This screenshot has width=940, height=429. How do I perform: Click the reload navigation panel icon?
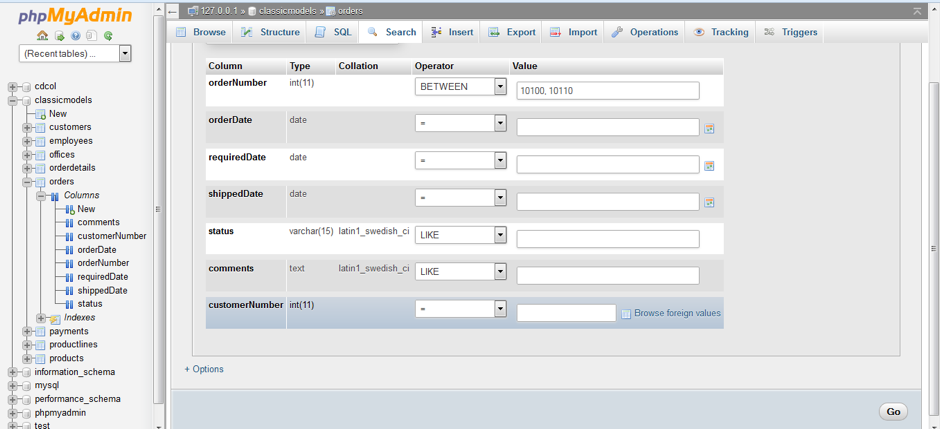pos(108,36)
